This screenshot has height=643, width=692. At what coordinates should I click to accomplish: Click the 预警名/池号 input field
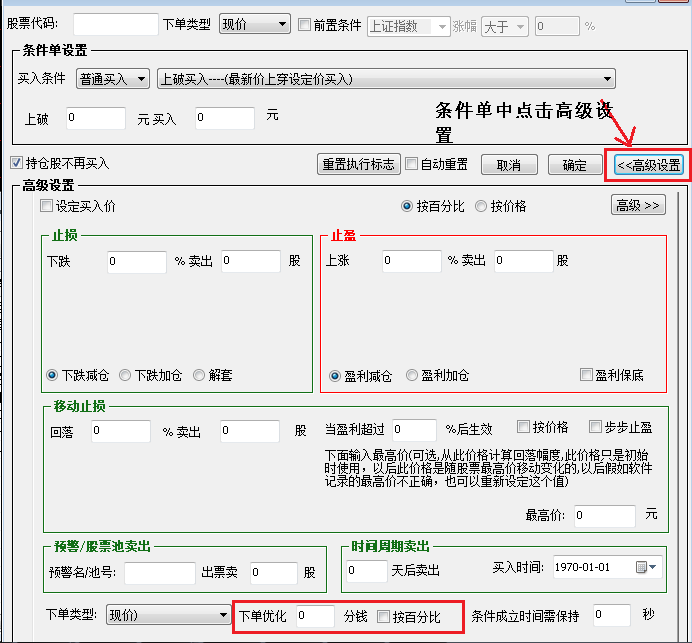pyautogui.click(x=160, y=573)
